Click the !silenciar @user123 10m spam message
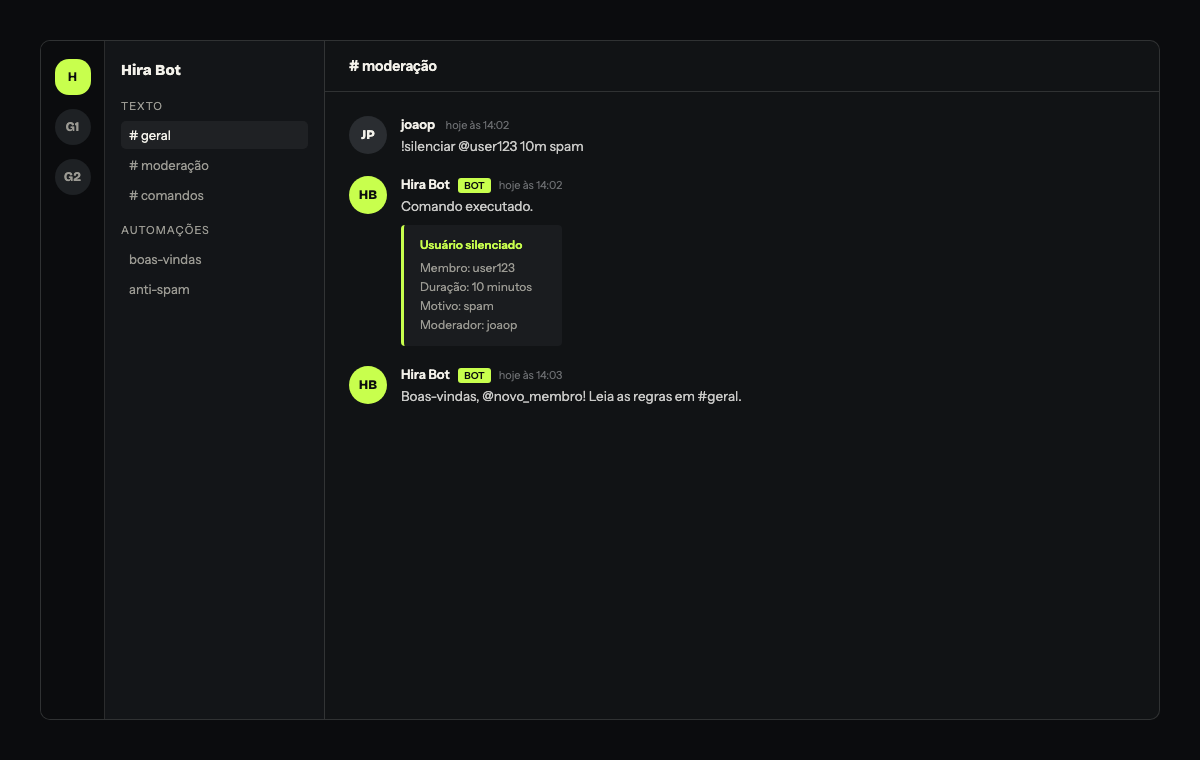Viewport: 1200px width, 760px height. click(492, 146)
